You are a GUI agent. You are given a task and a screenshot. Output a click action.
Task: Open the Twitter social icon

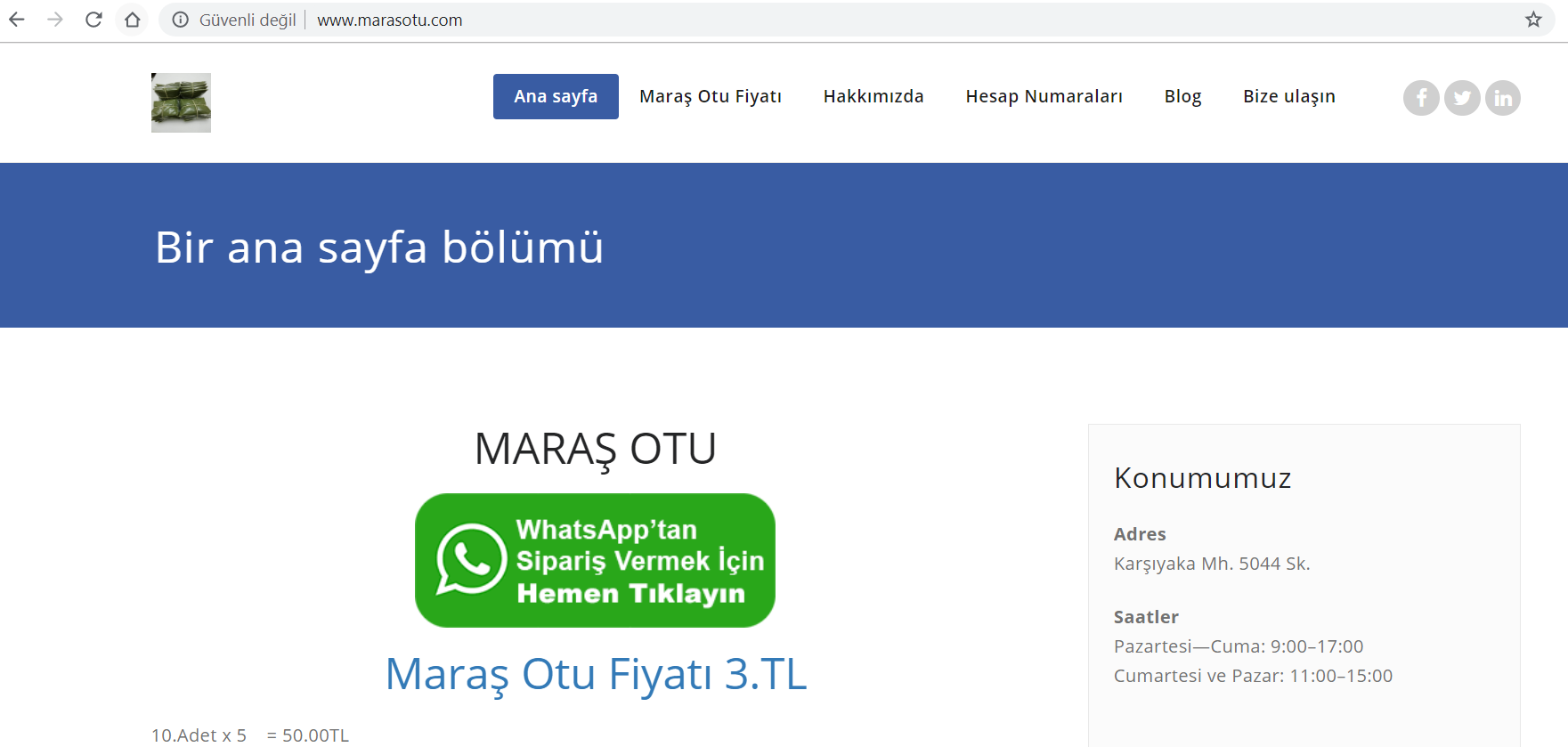[x=1462, y=98]
